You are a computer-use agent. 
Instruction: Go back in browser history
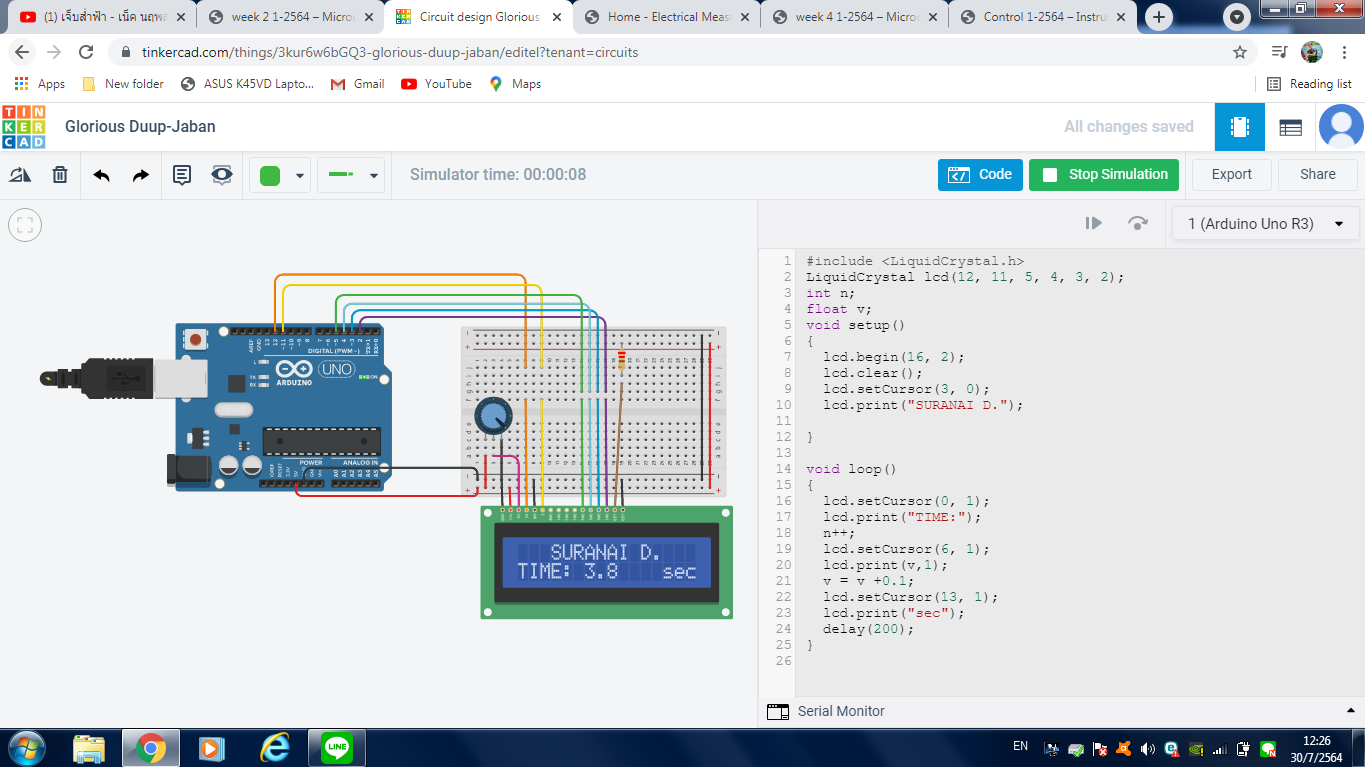point(22,52)
